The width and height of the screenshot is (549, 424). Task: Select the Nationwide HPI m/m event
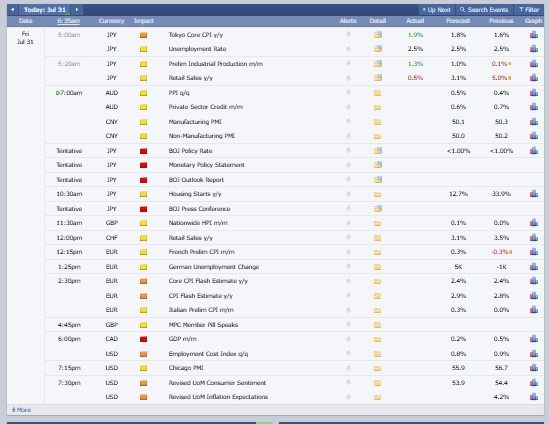pos(198,223)
